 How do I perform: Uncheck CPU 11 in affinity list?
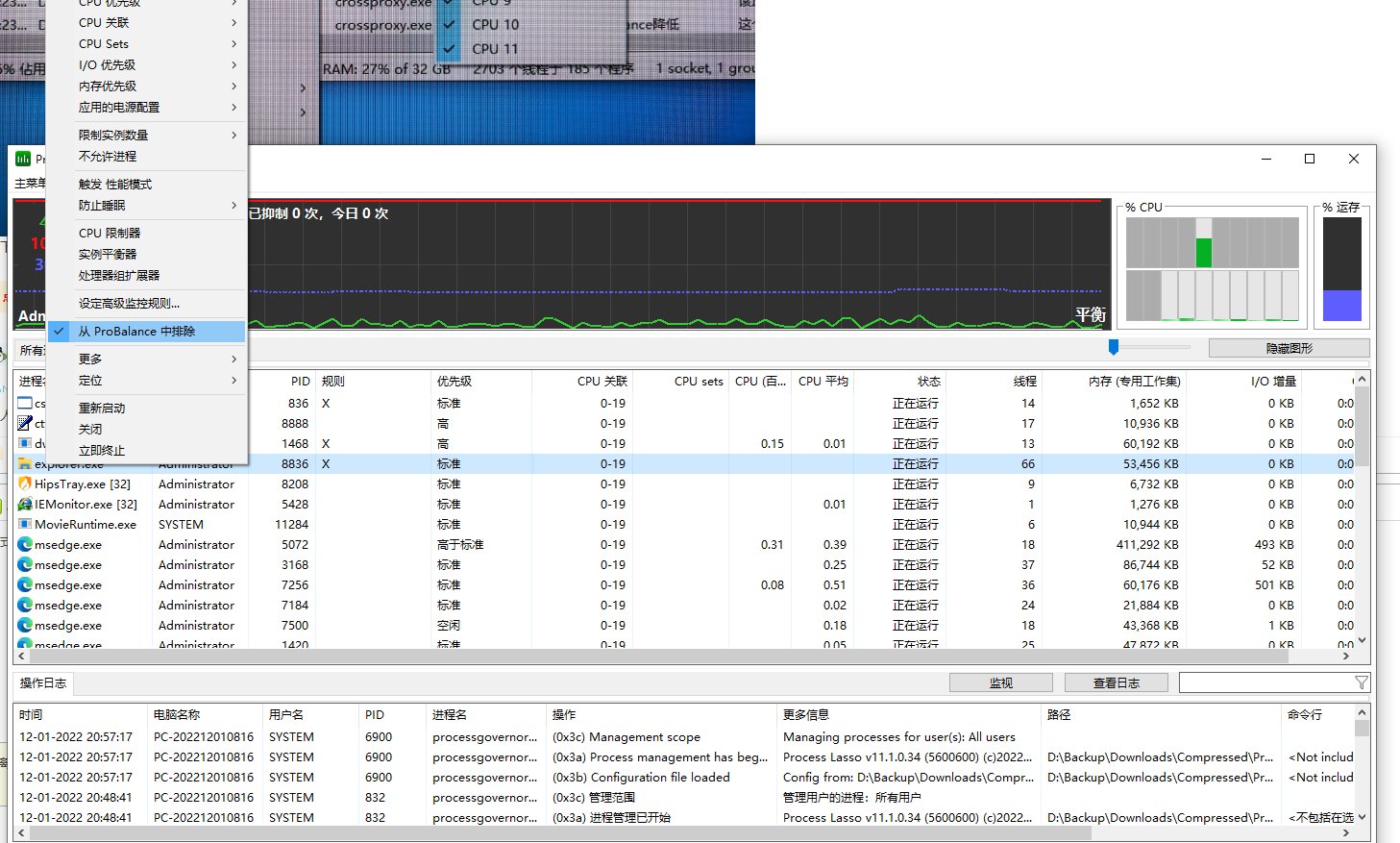(449, 48)
